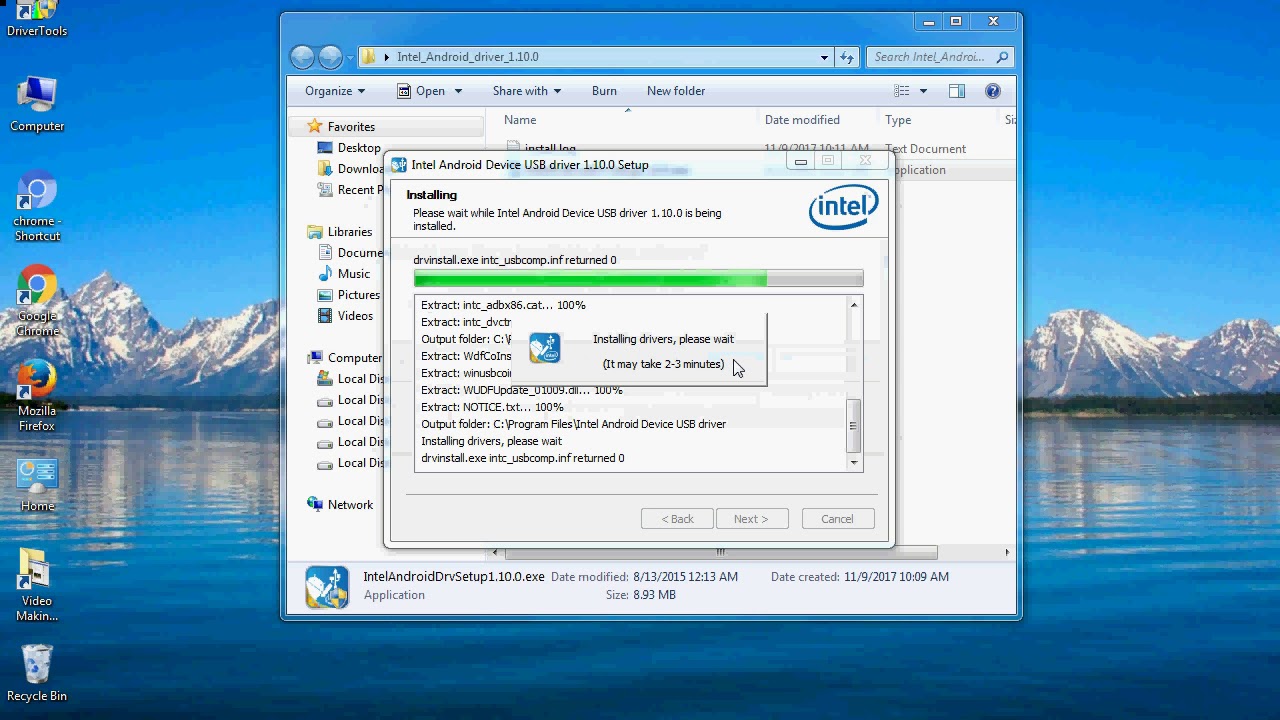Image resolution: width=1280 pixels, height=720 pixels.
Task: Click the Search Intel_Android box
Action: click(940, 57)
